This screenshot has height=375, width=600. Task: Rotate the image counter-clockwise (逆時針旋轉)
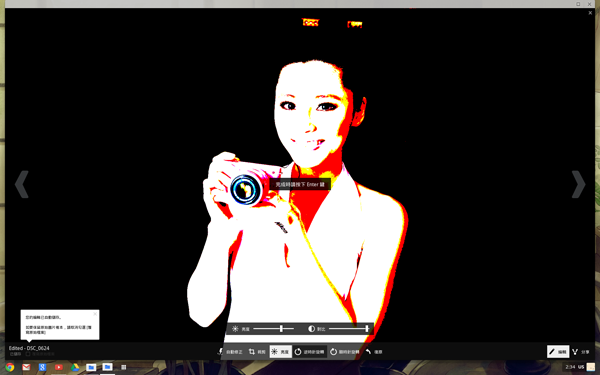point(310,352)
